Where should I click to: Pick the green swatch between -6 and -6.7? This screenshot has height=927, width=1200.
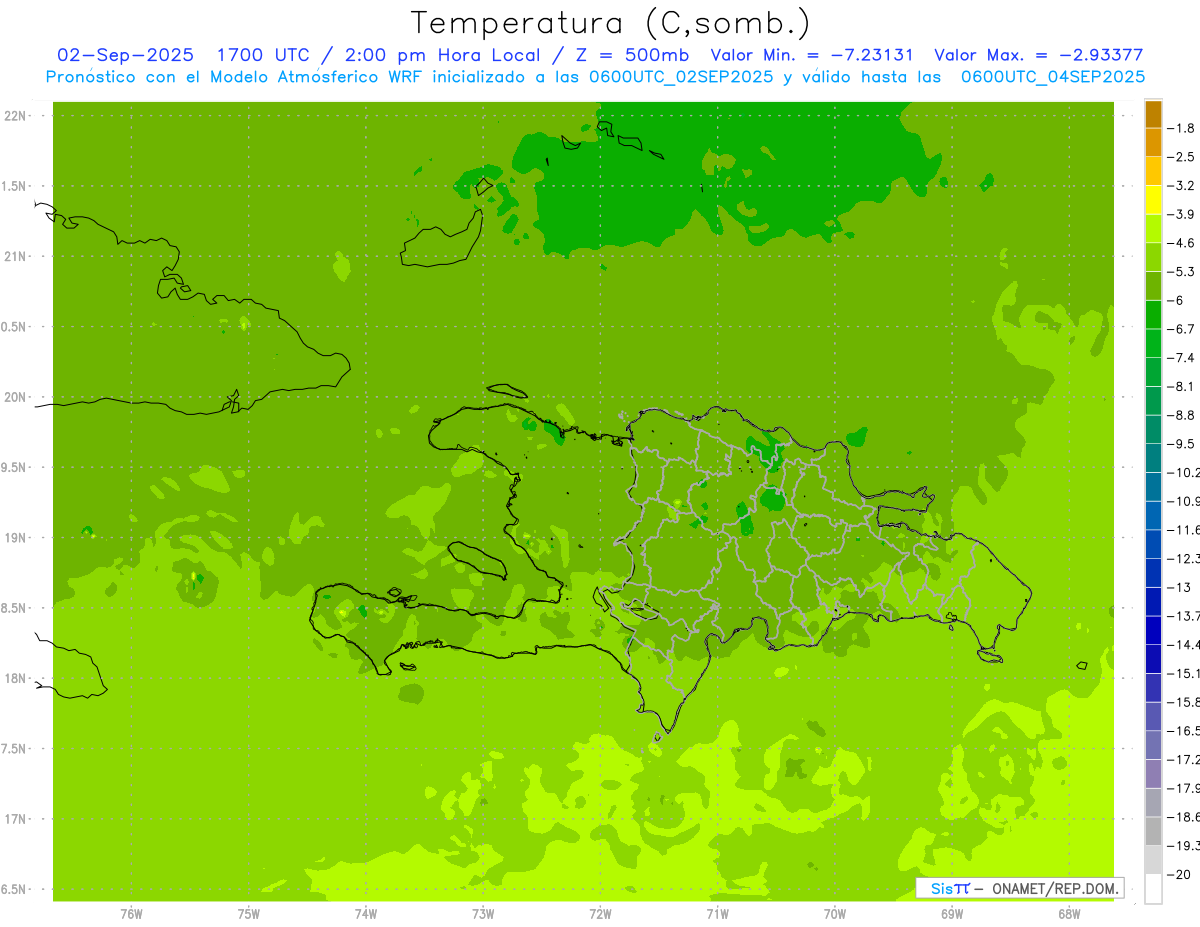tap(1153, 314)
